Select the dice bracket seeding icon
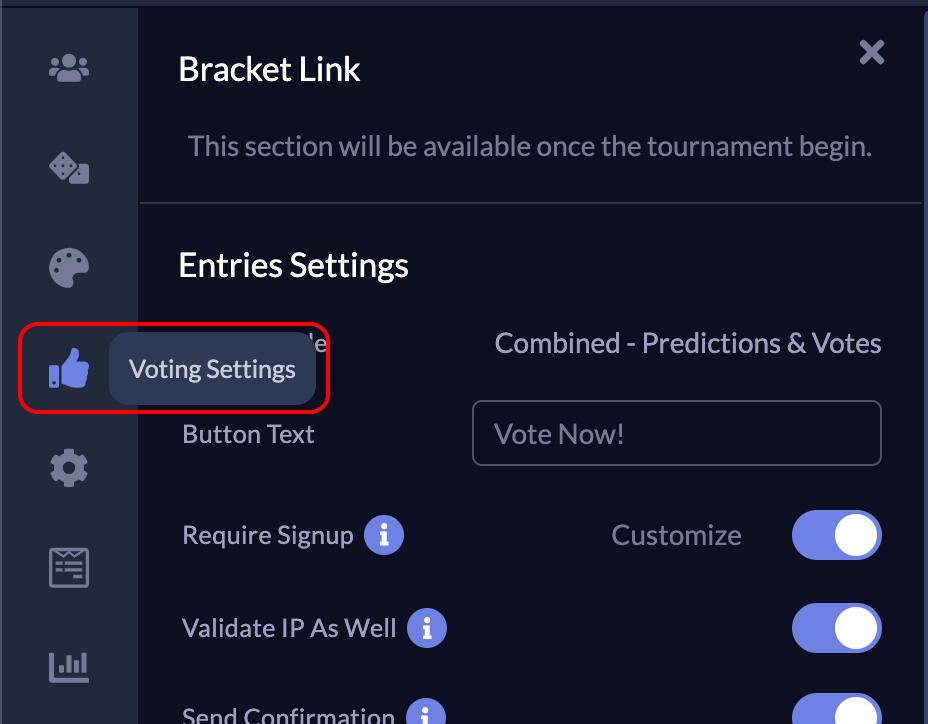928x724 pixels. coord(68,168)
